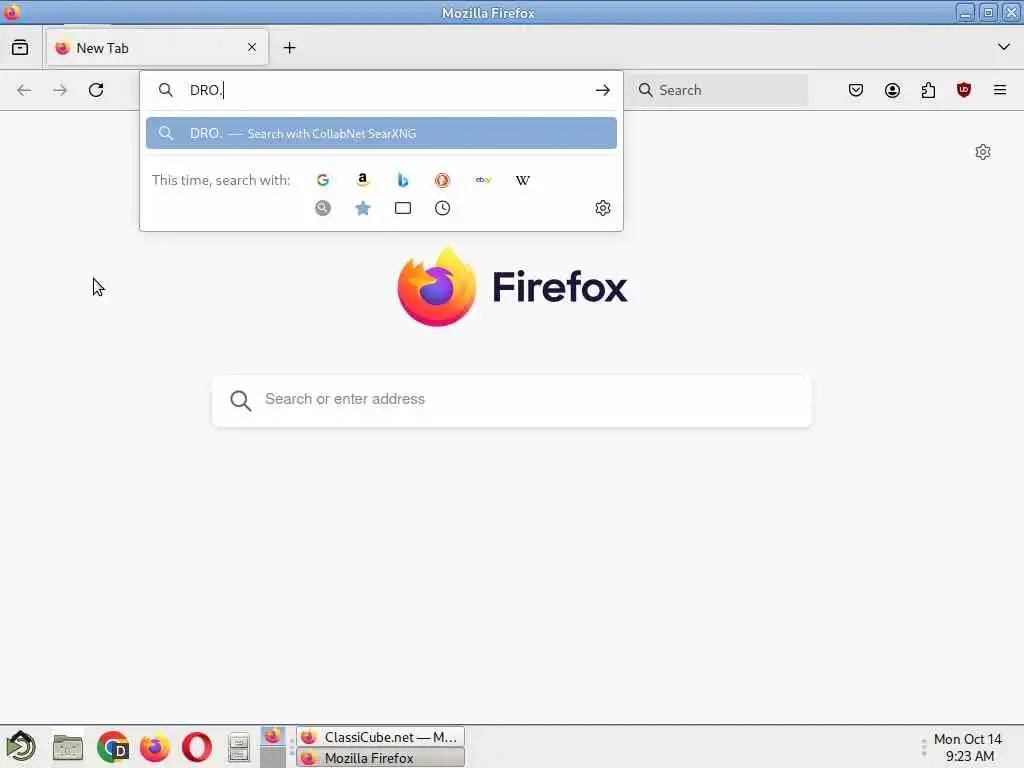Reload the current page
The height and width of the screenshot is (768, 1024).
[96, 90]
